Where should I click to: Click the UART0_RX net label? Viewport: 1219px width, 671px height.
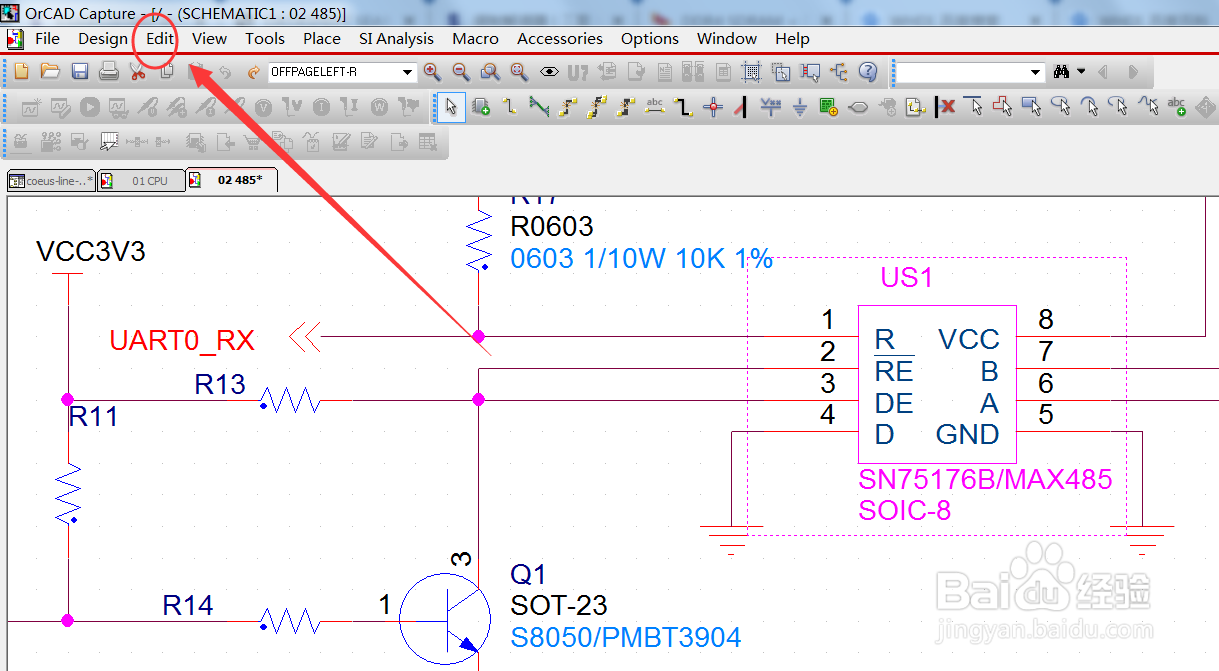(182, 341)
